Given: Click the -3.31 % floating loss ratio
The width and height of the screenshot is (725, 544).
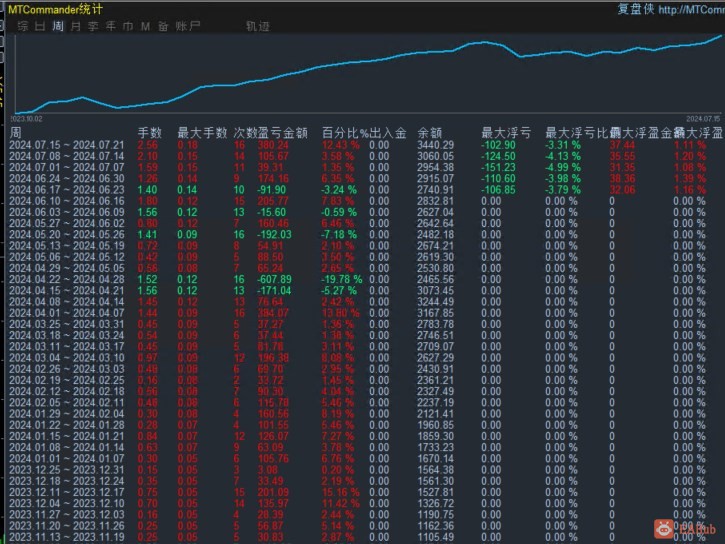Looking at the screenshot, I should [563, 145].
